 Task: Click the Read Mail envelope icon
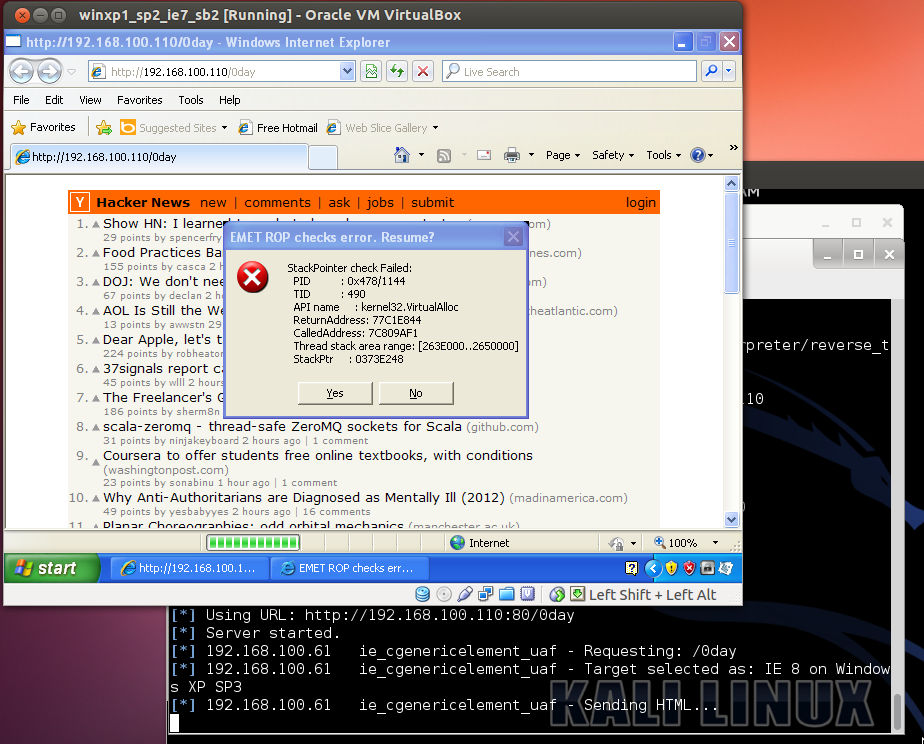click(x=484, y=155)
